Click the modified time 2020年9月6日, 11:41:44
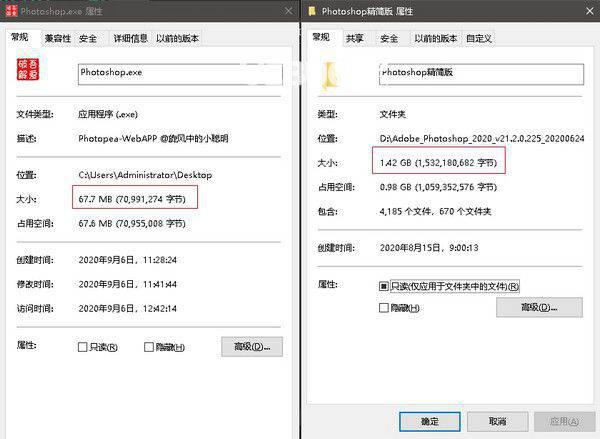The image size is (600, 439). pos(127,284)
